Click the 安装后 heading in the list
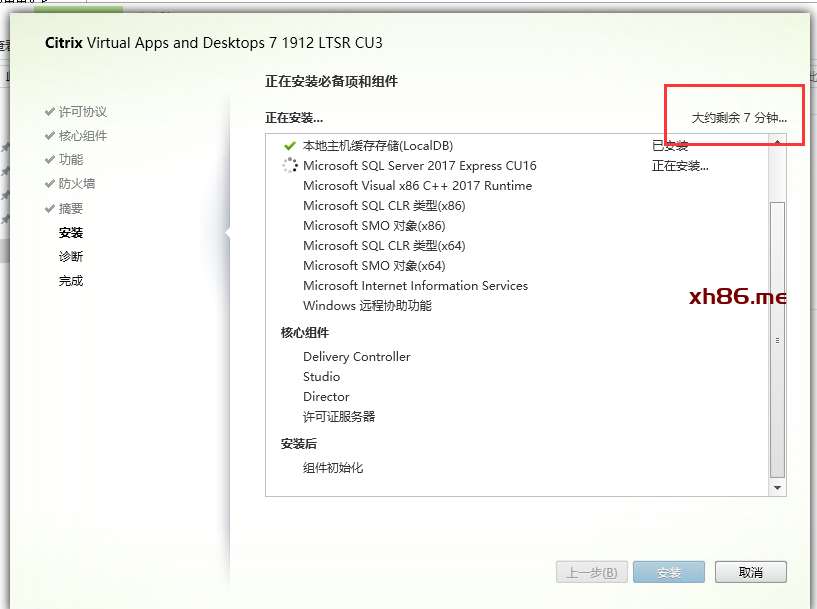This screenshot has height=609, width=817. (299, 444)
